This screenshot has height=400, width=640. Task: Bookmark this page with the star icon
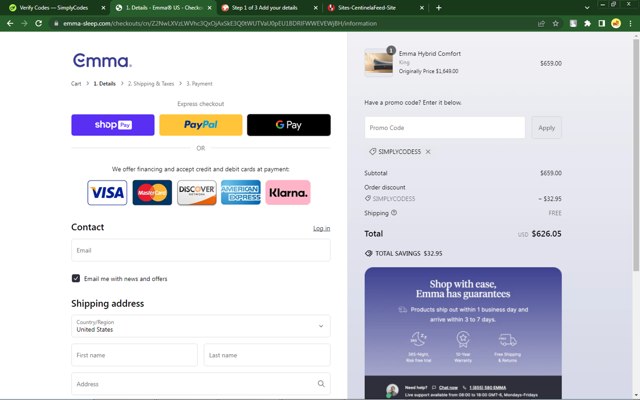point(556,24)
